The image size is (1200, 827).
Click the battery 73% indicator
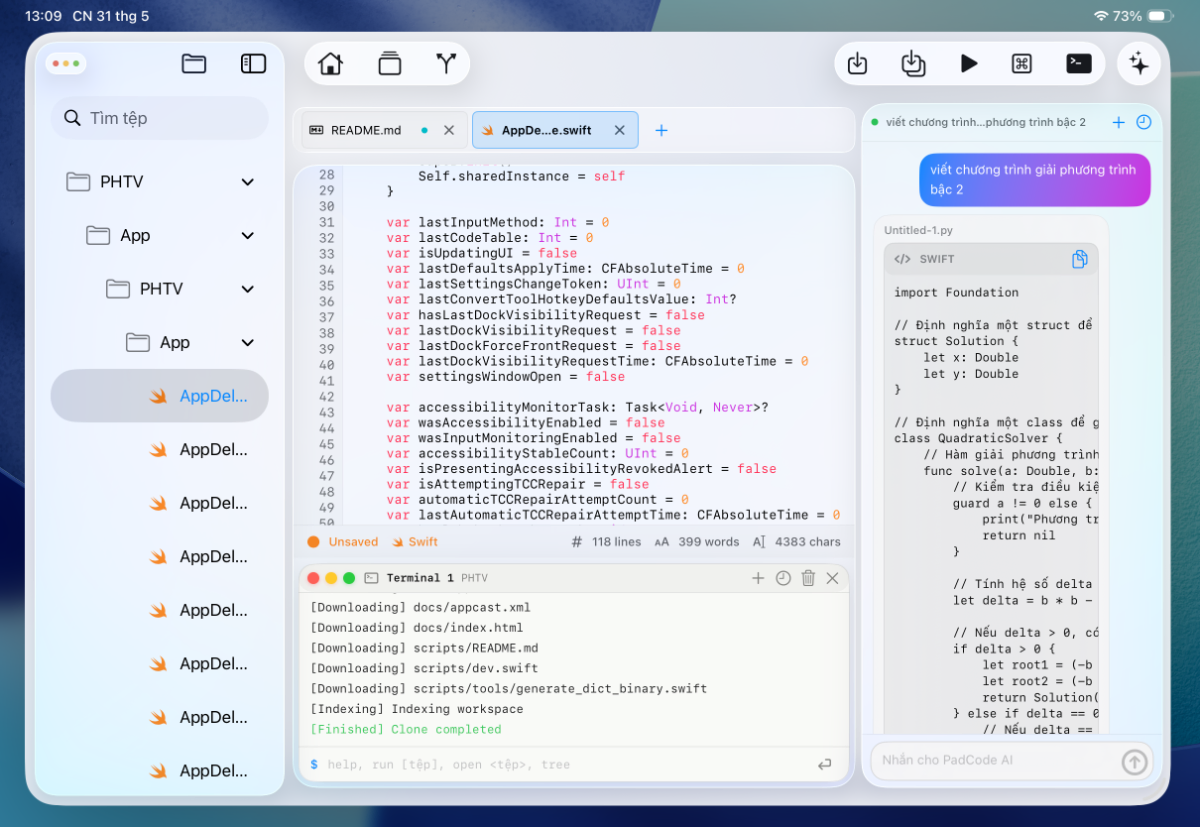1143,16
